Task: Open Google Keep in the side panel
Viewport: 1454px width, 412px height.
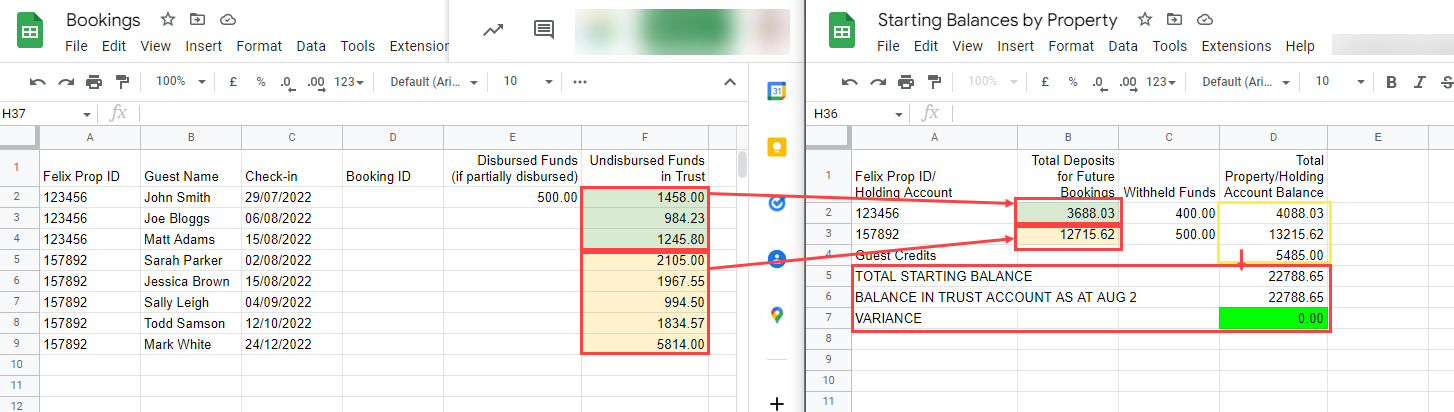Action: (776, 147)
